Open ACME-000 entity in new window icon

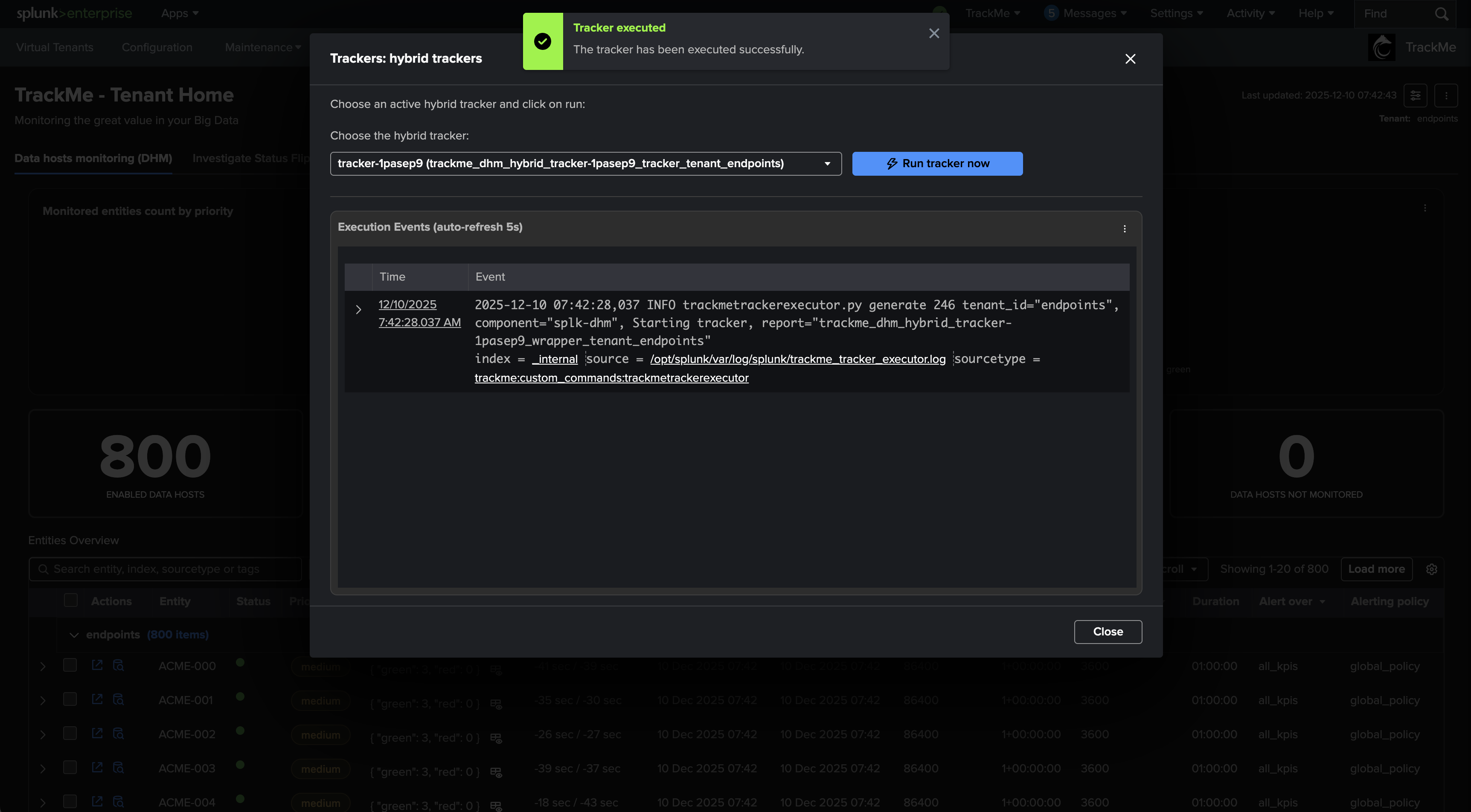[97, 665]
